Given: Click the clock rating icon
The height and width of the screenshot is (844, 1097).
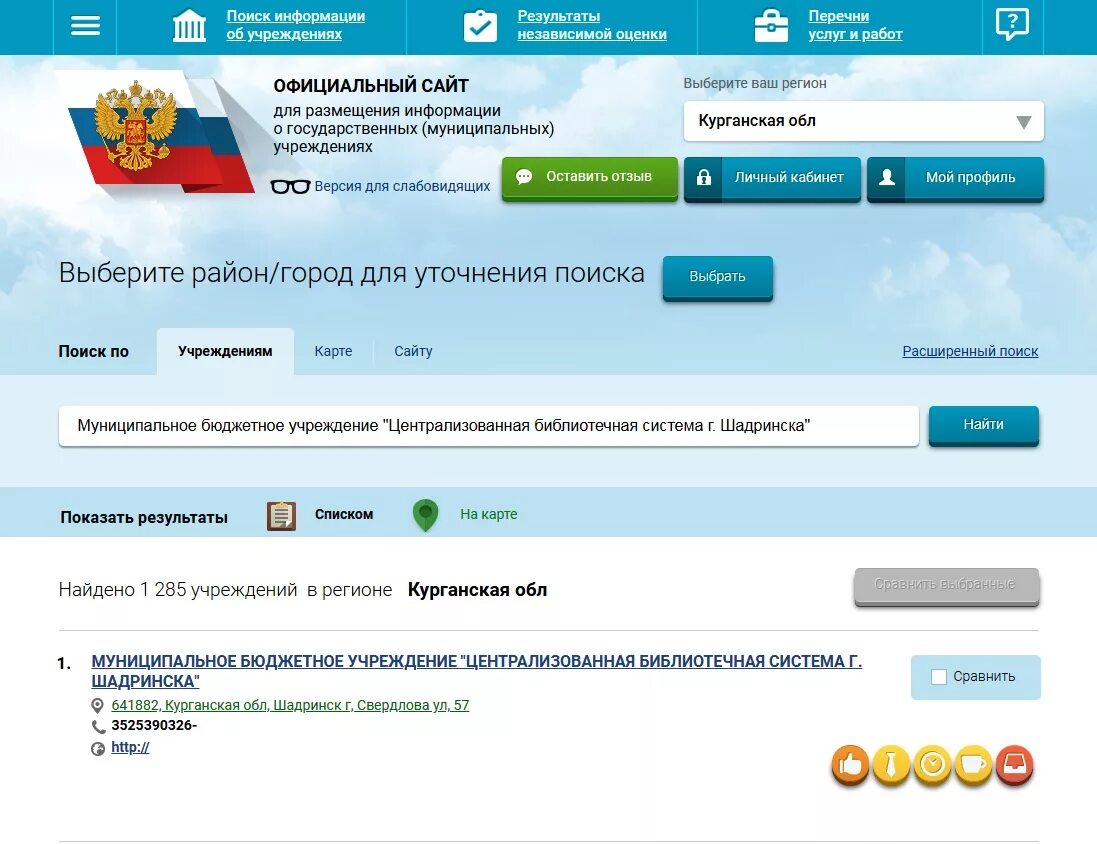Looking at the screenshot, I should click(932, 765).
